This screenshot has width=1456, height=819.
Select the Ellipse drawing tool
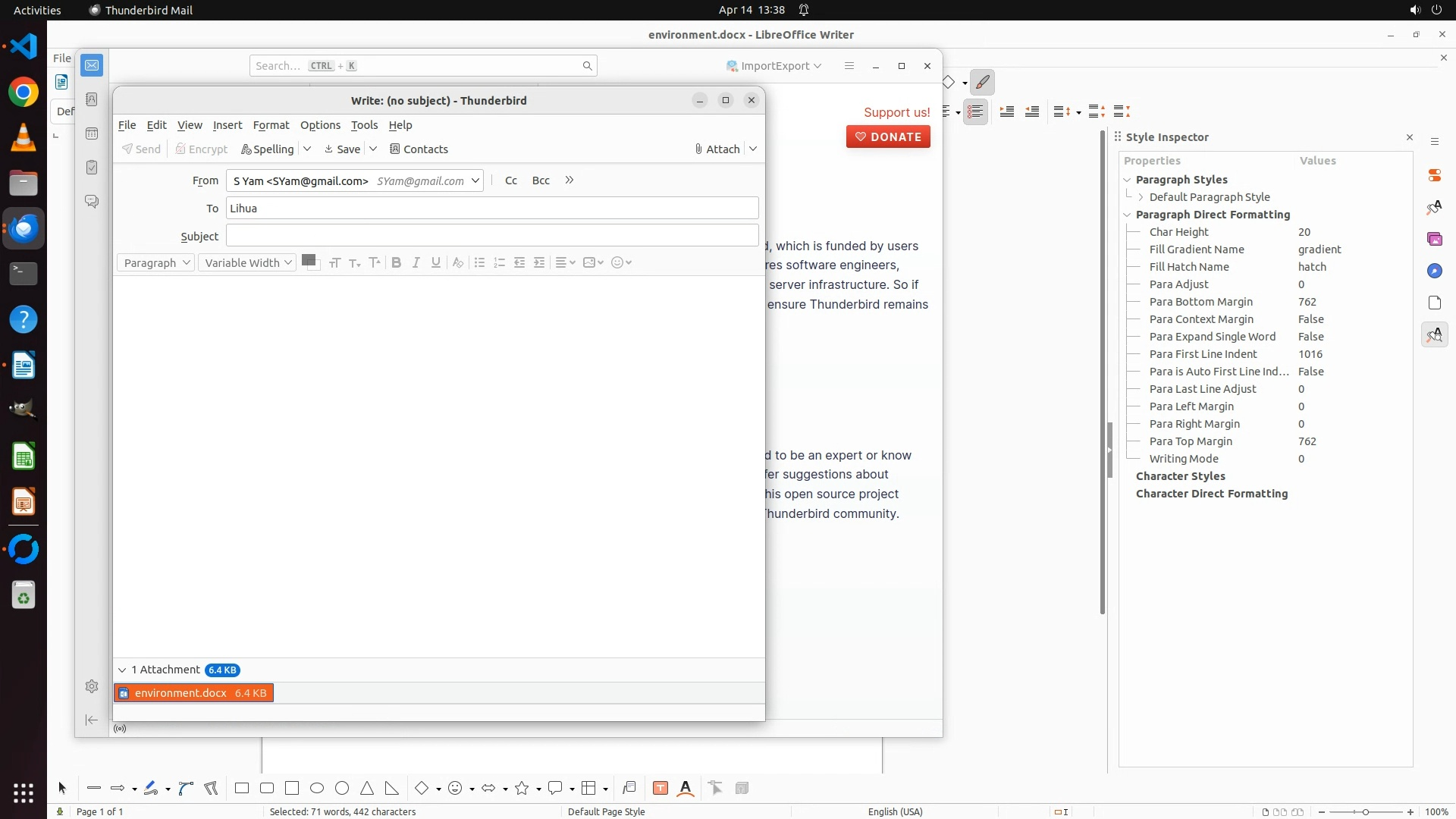(x=317, y=789)
